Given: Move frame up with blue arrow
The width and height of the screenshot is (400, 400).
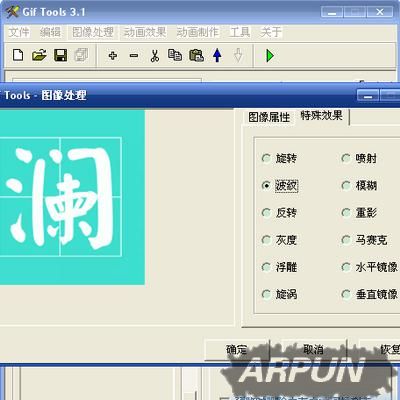Looking at the screenshot, I should pyautogui.click(x=217, y=55).
